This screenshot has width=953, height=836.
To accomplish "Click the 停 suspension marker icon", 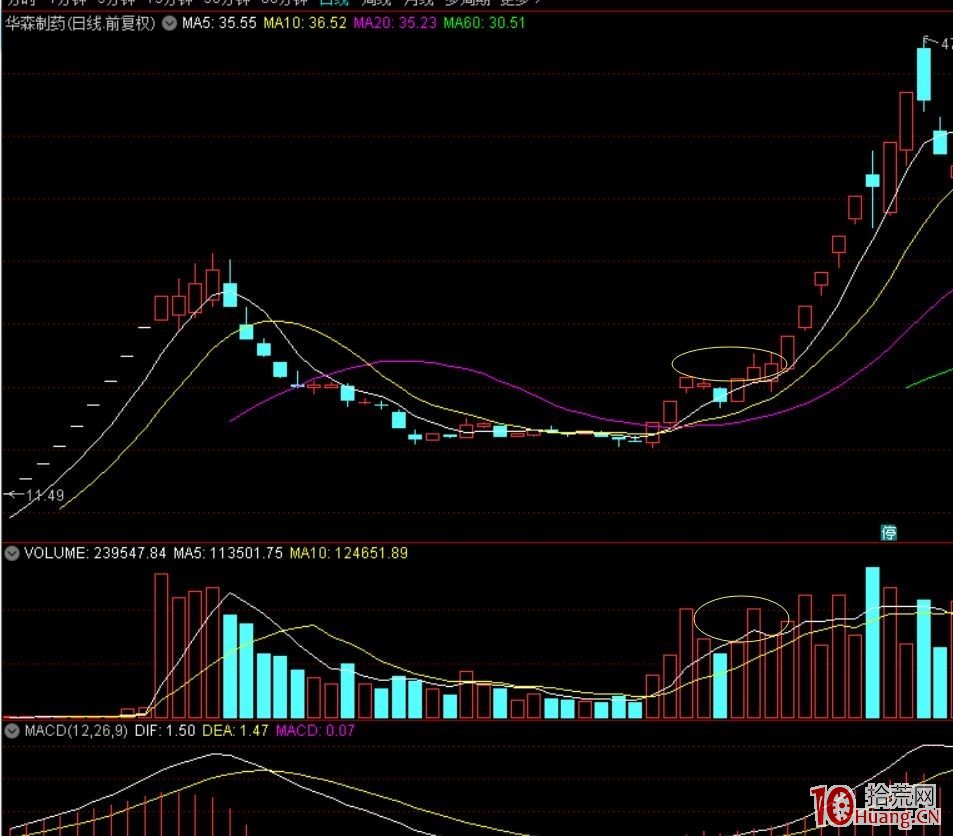I will click(x=889, y=533).
